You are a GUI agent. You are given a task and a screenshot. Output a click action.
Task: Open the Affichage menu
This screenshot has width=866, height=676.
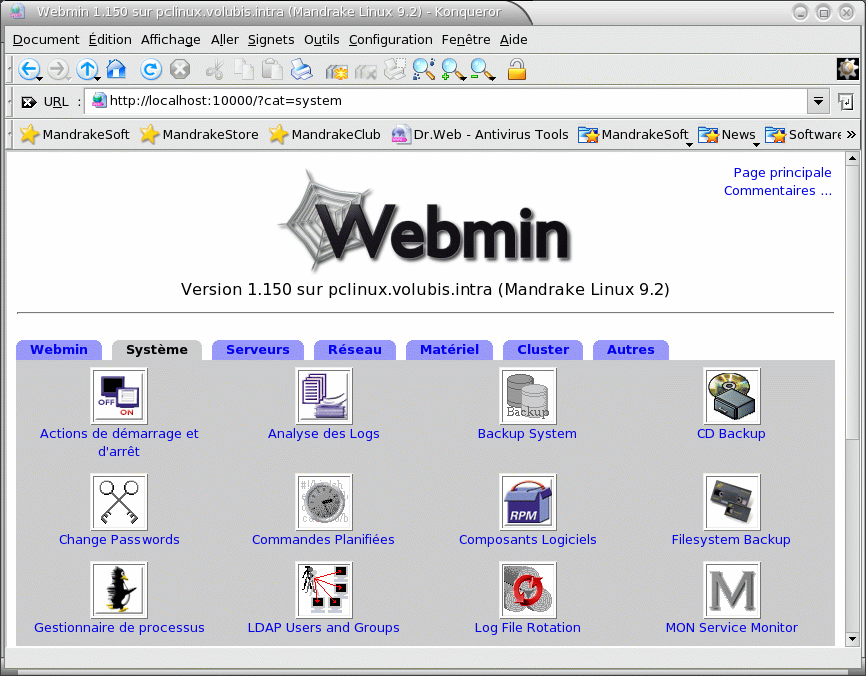(x=171, y=40)
